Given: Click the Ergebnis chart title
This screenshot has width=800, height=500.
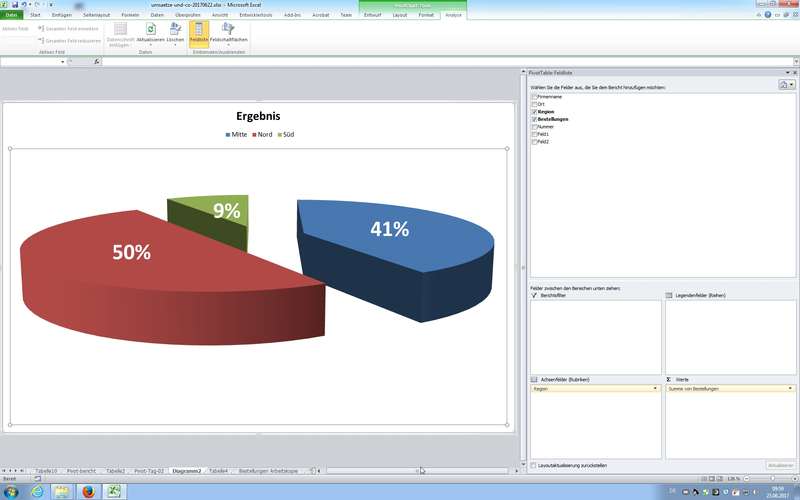Looking at the screenshot, I should pyautogui.click(x=258, y=116).
